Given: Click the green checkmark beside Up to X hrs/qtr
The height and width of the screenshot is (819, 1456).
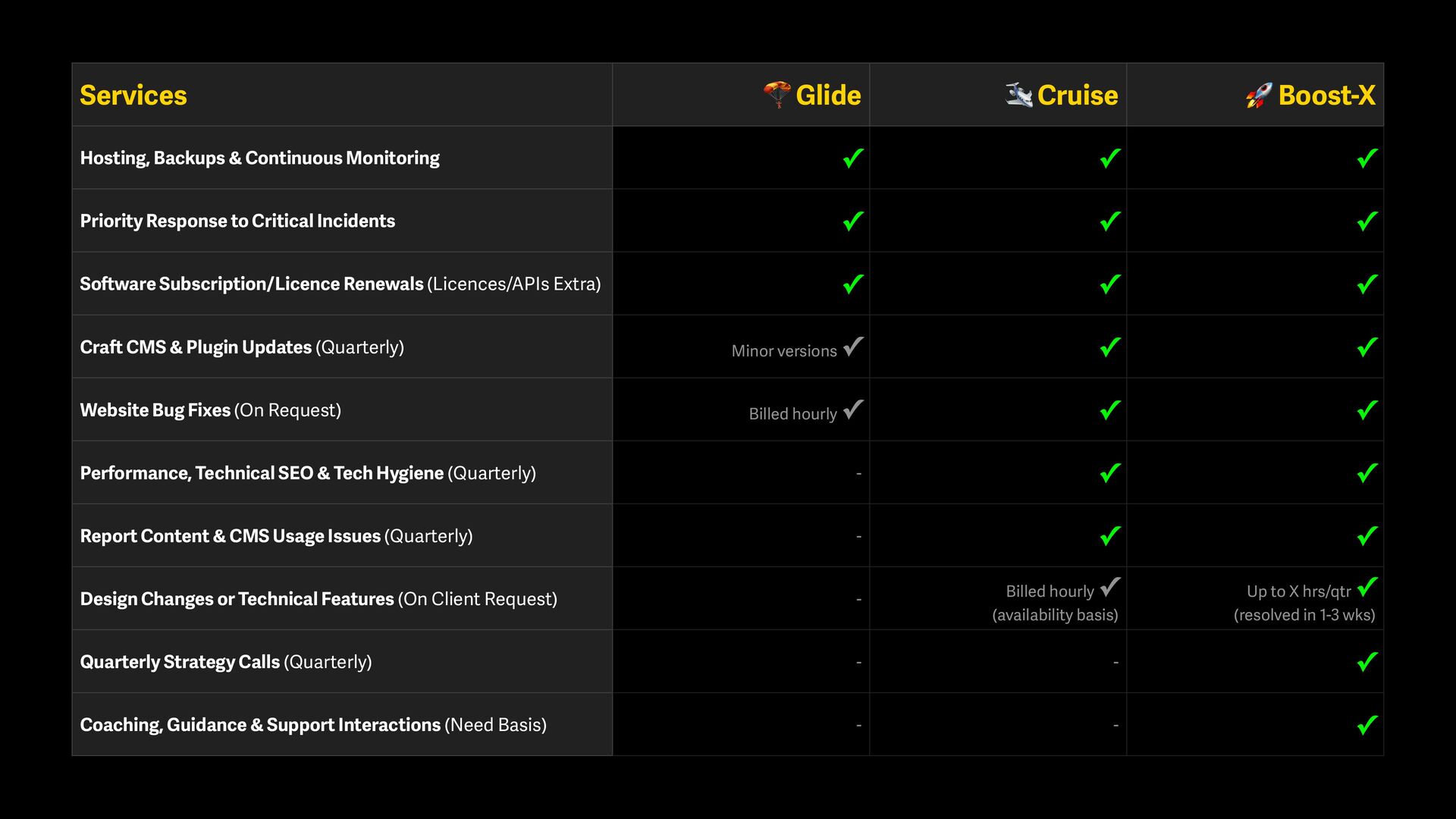Looking at the screenshot, I should [x=1367, y=587].
